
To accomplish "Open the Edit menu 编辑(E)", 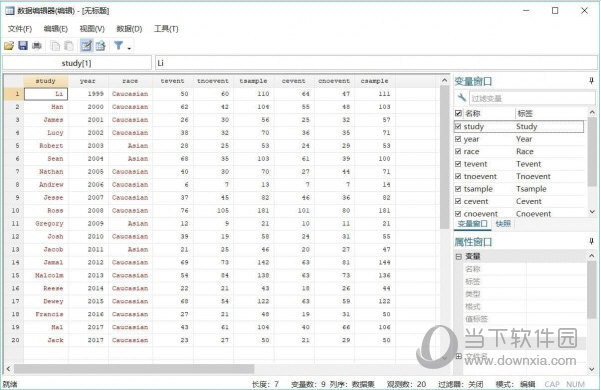I will click(56, 29).
